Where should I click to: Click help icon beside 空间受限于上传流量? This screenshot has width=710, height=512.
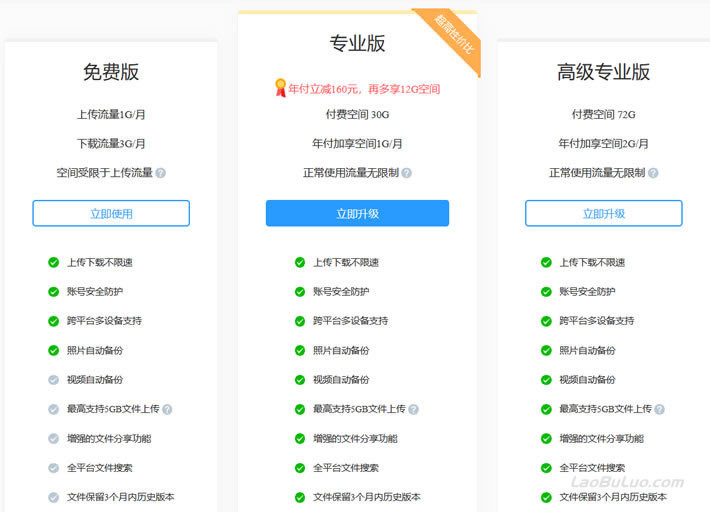point(161,173)
